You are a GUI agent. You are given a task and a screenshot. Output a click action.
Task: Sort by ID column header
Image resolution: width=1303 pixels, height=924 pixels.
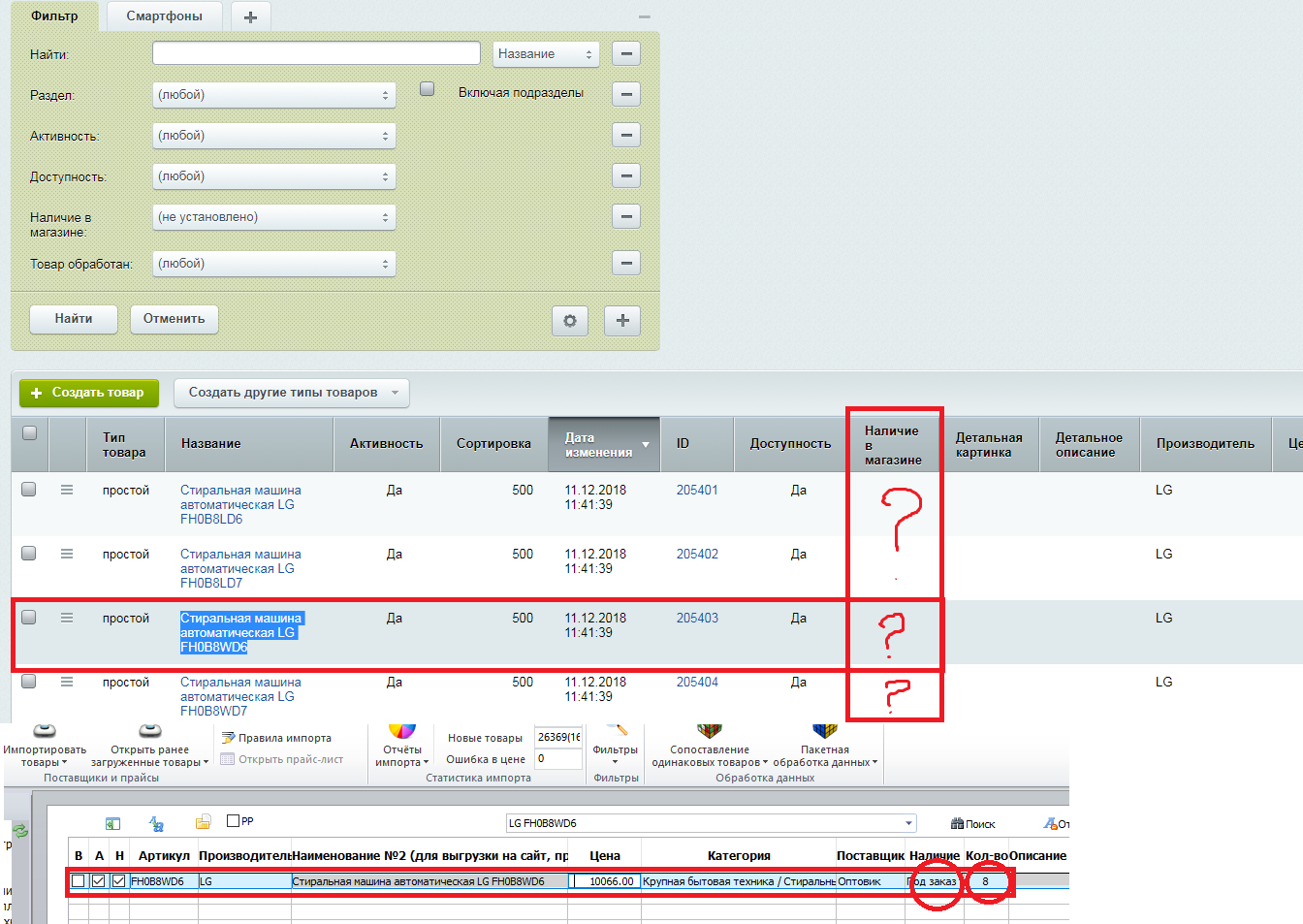pyautogui.click(x=697, y=444)
